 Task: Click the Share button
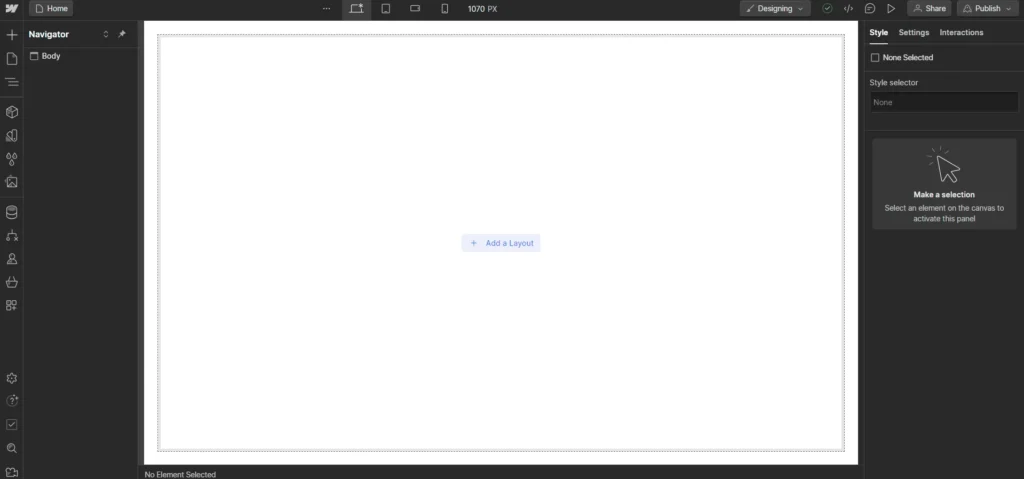[x=929, y=8]
